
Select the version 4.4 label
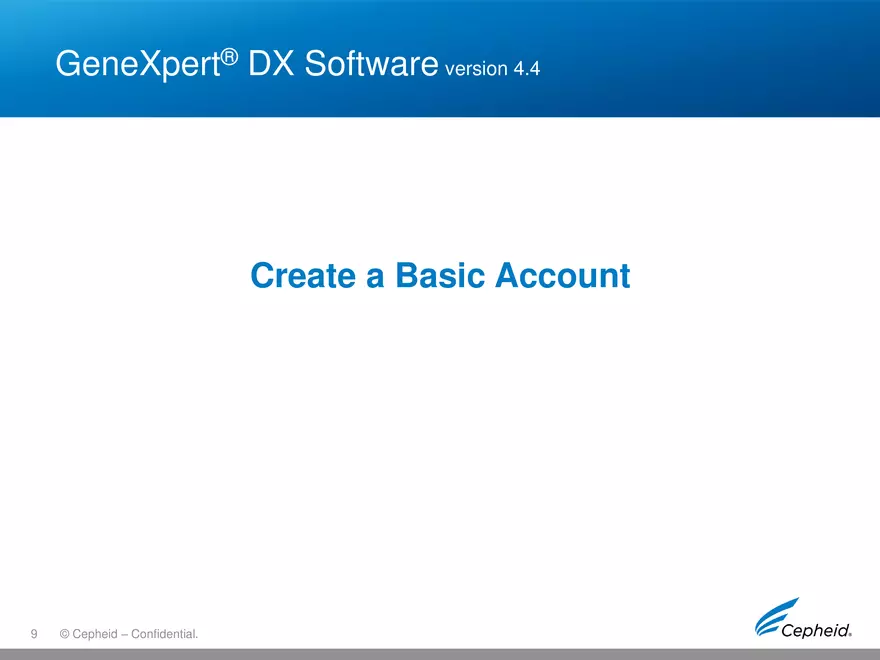coord(493,70)
